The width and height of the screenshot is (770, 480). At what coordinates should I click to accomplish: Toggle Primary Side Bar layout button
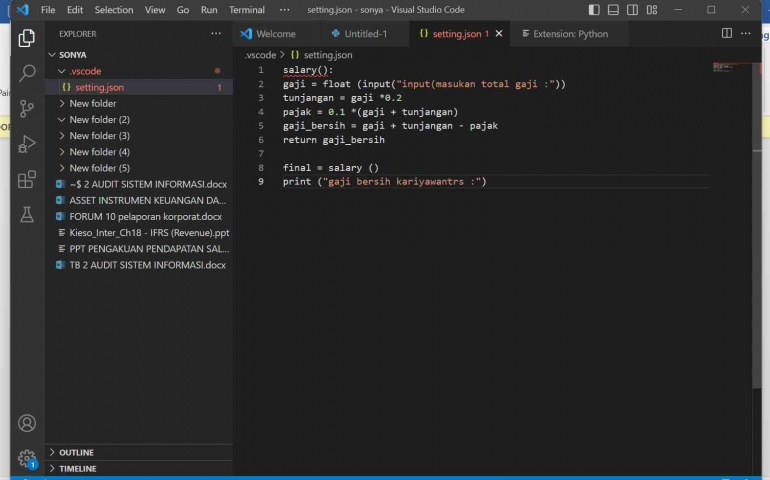pos(595,10)
